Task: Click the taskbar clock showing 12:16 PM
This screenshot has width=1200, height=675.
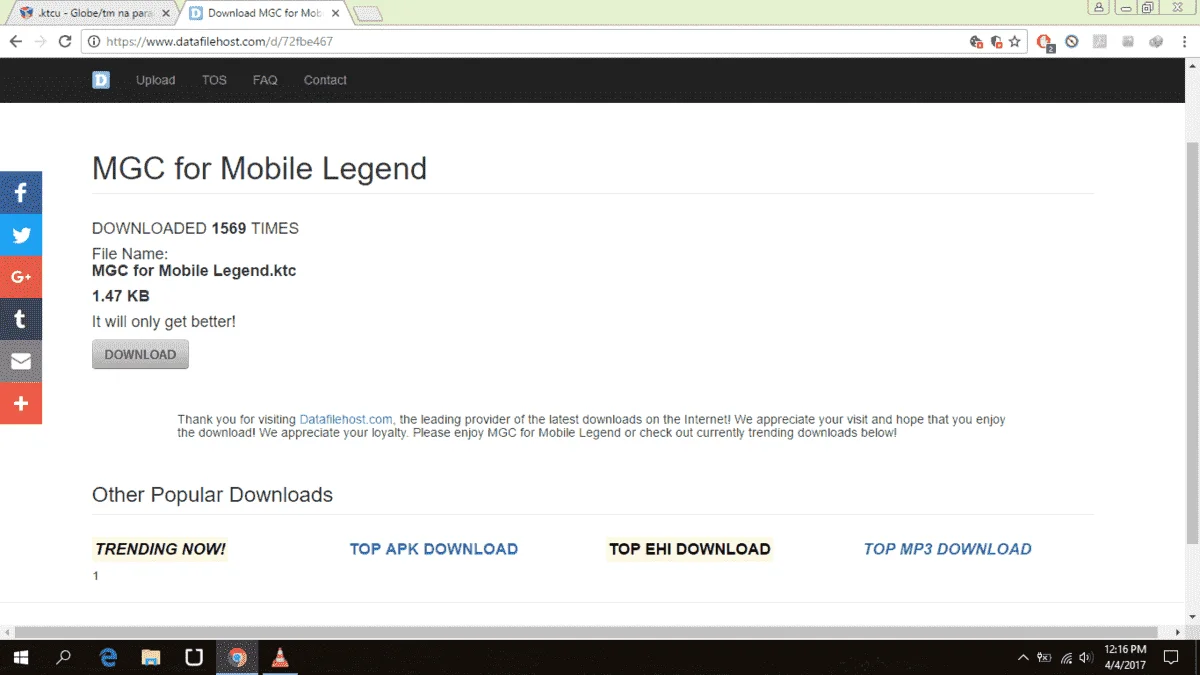Action: point(1126,657)
